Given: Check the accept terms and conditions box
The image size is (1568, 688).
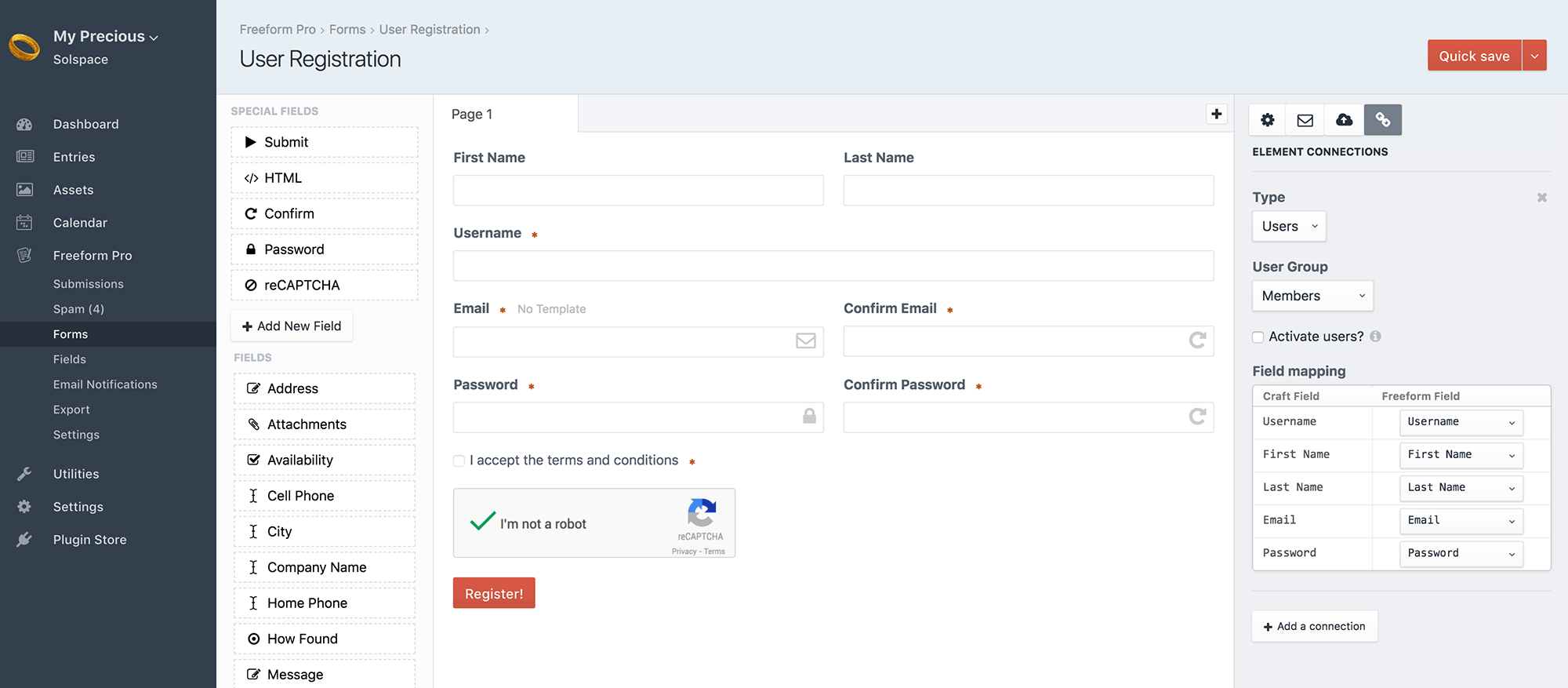Looking at the screenshot, I should 459,461.
